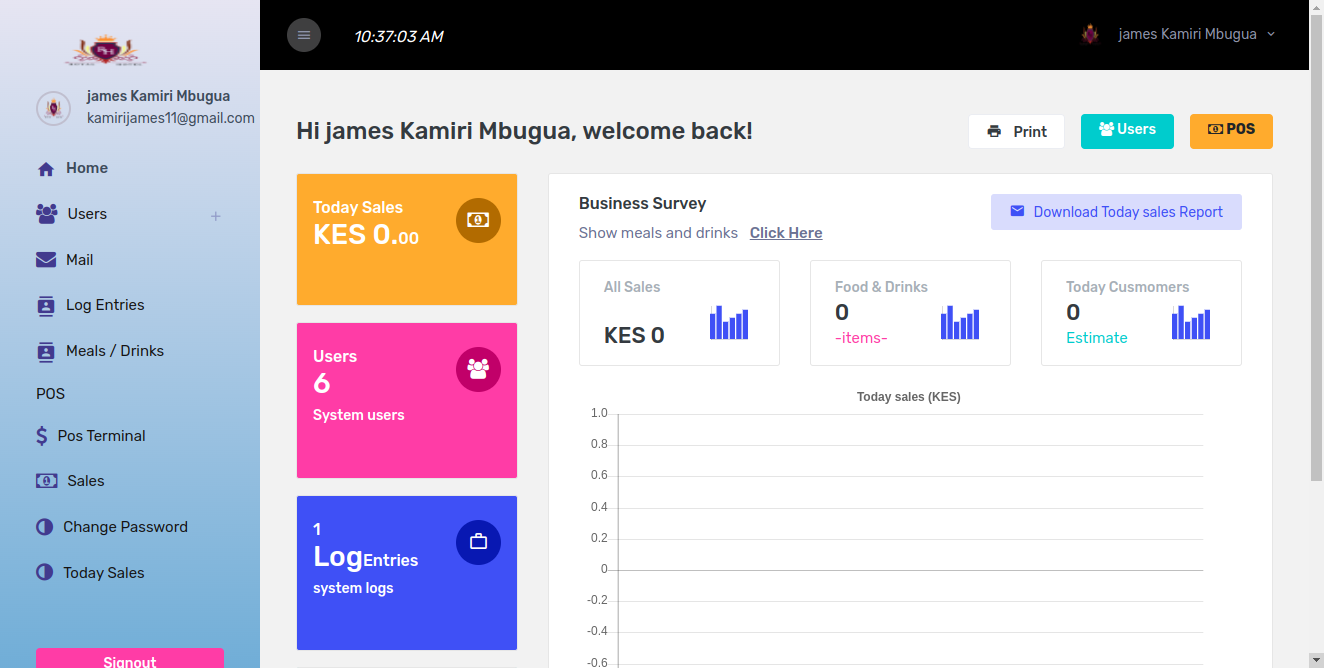Expand the Users submenu with plus sign
Screen dimensions: 1324x668
[x=215, y=216]
